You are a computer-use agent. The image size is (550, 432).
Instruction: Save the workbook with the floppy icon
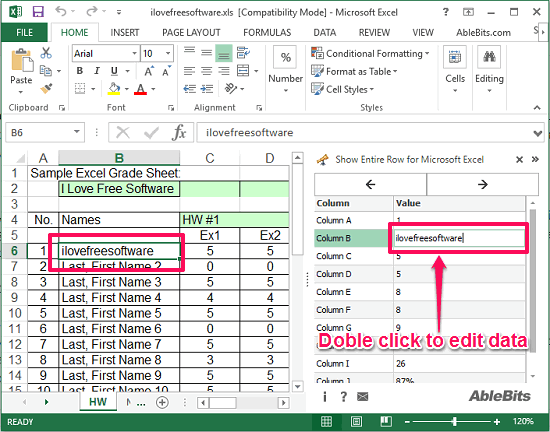tap(38, 12)
